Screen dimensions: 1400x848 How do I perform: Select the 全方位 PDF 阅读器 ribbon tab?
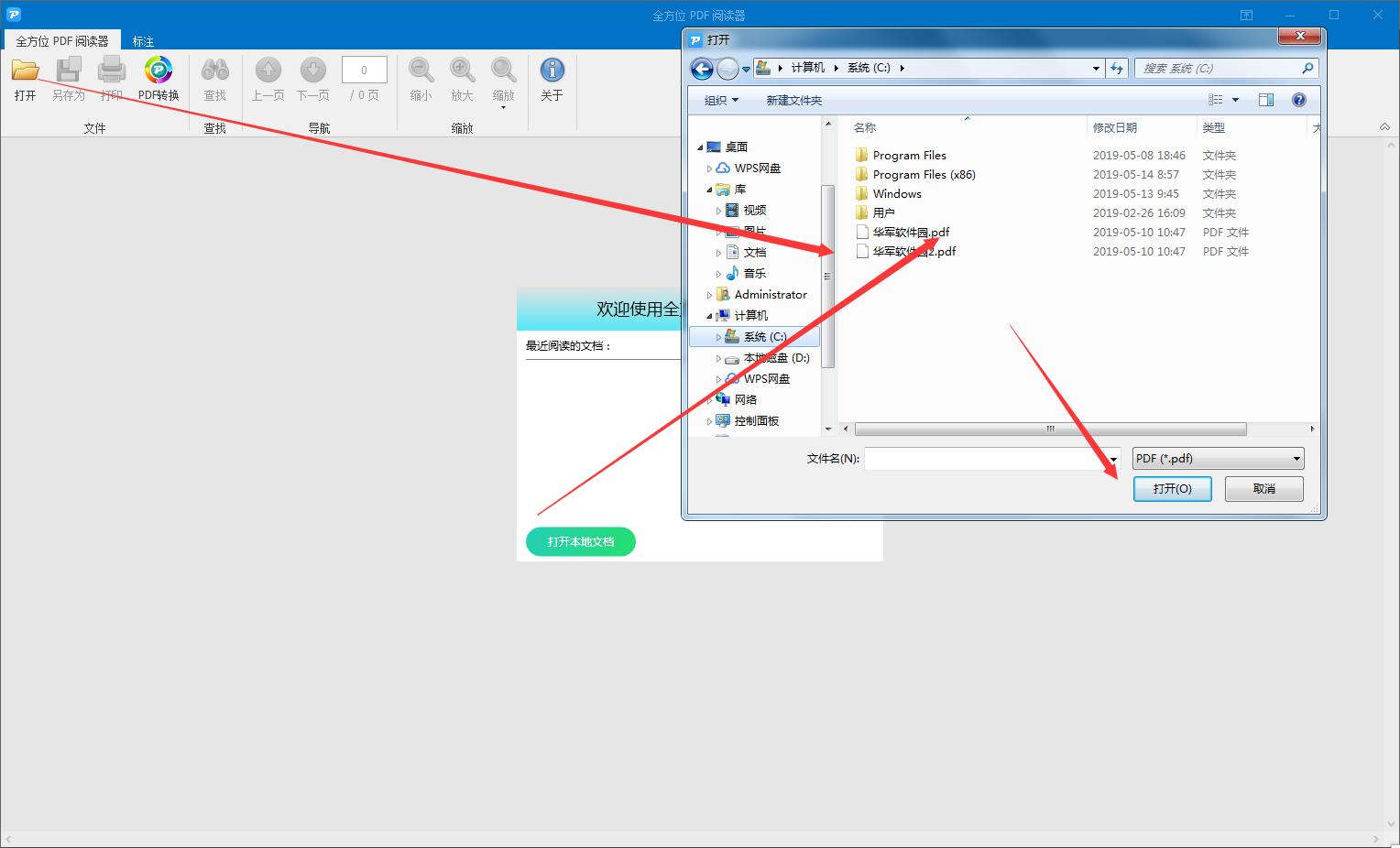point(62,41)
